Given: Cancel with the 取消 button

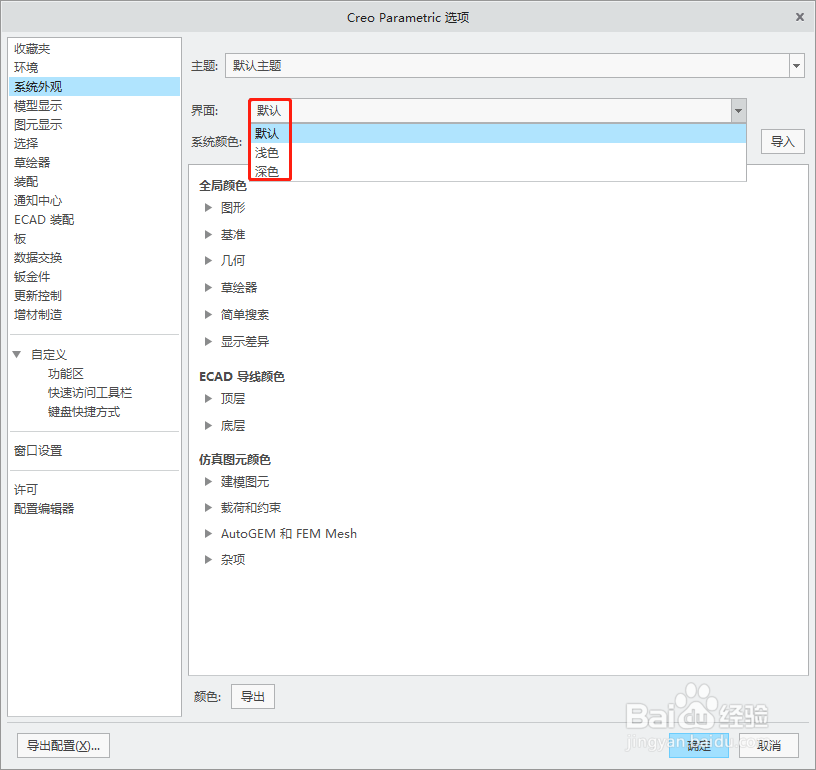Looking at the screenshot, I should click(x=769, y=746).
